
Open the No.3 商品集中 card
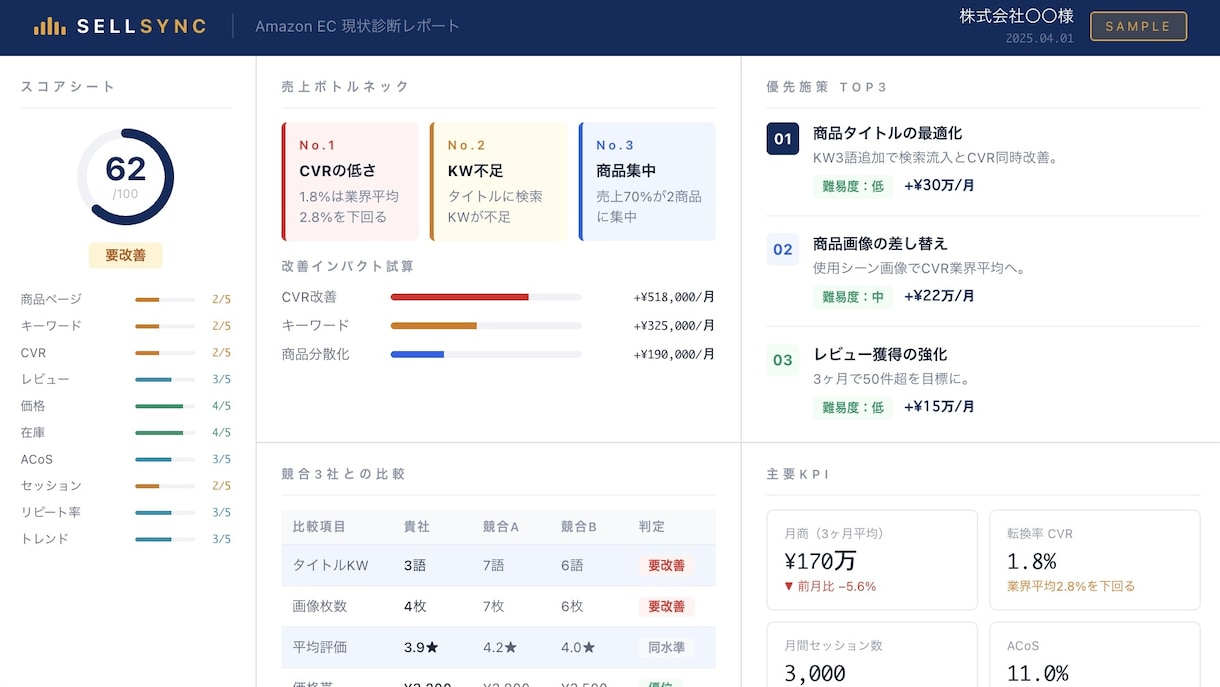click(647, 181)
